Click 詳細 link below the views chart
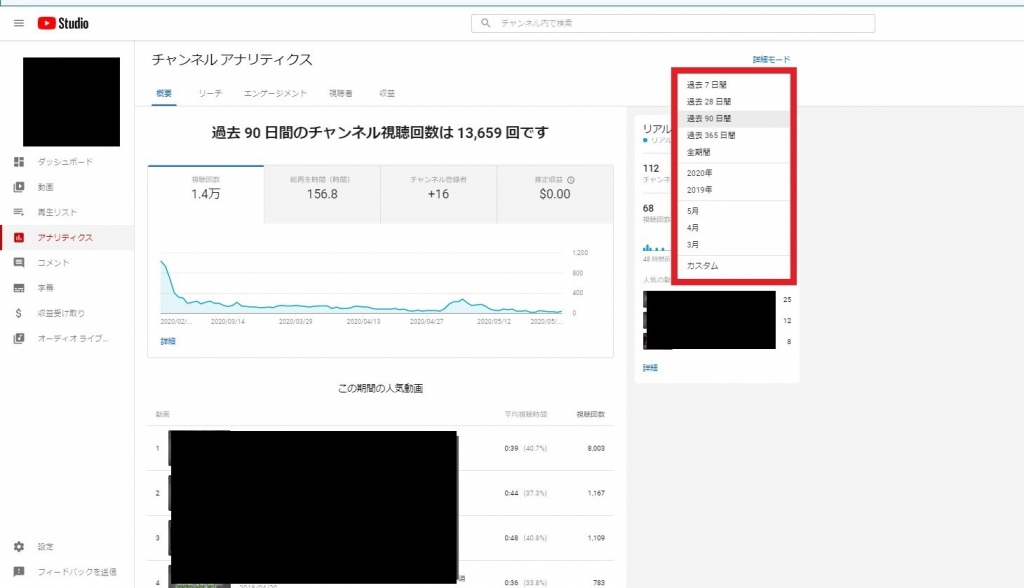This screenshot has height=588, width=1024. point(168,341)
